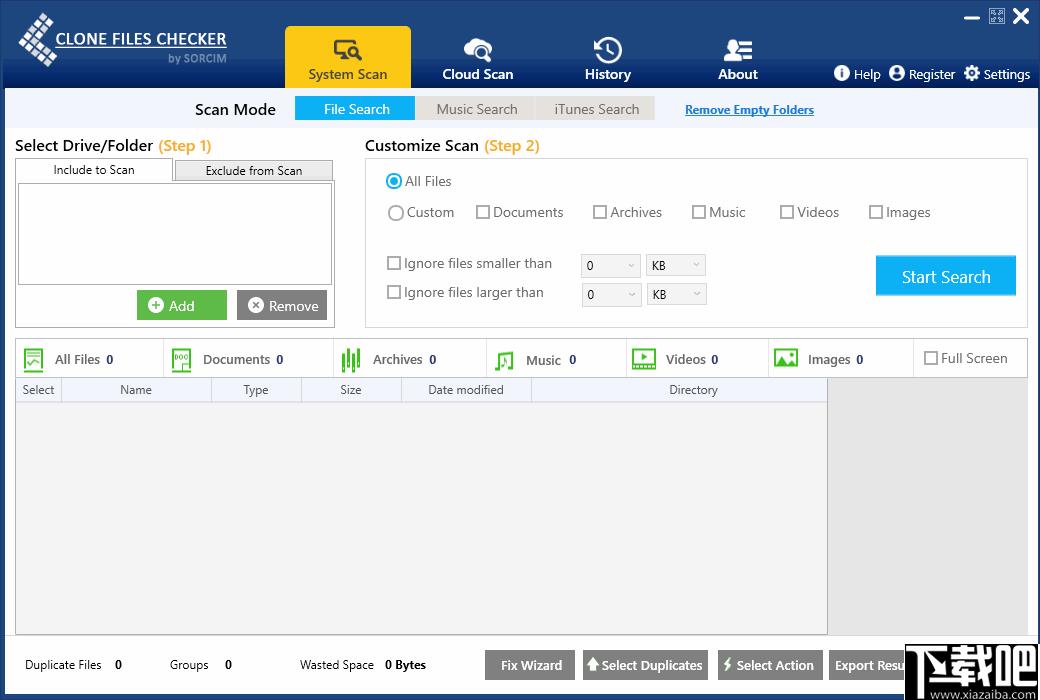The height and width of the screenshot is (700, 1040).
Task: Check the Documents file type checkbox
Action: [483, 212]
